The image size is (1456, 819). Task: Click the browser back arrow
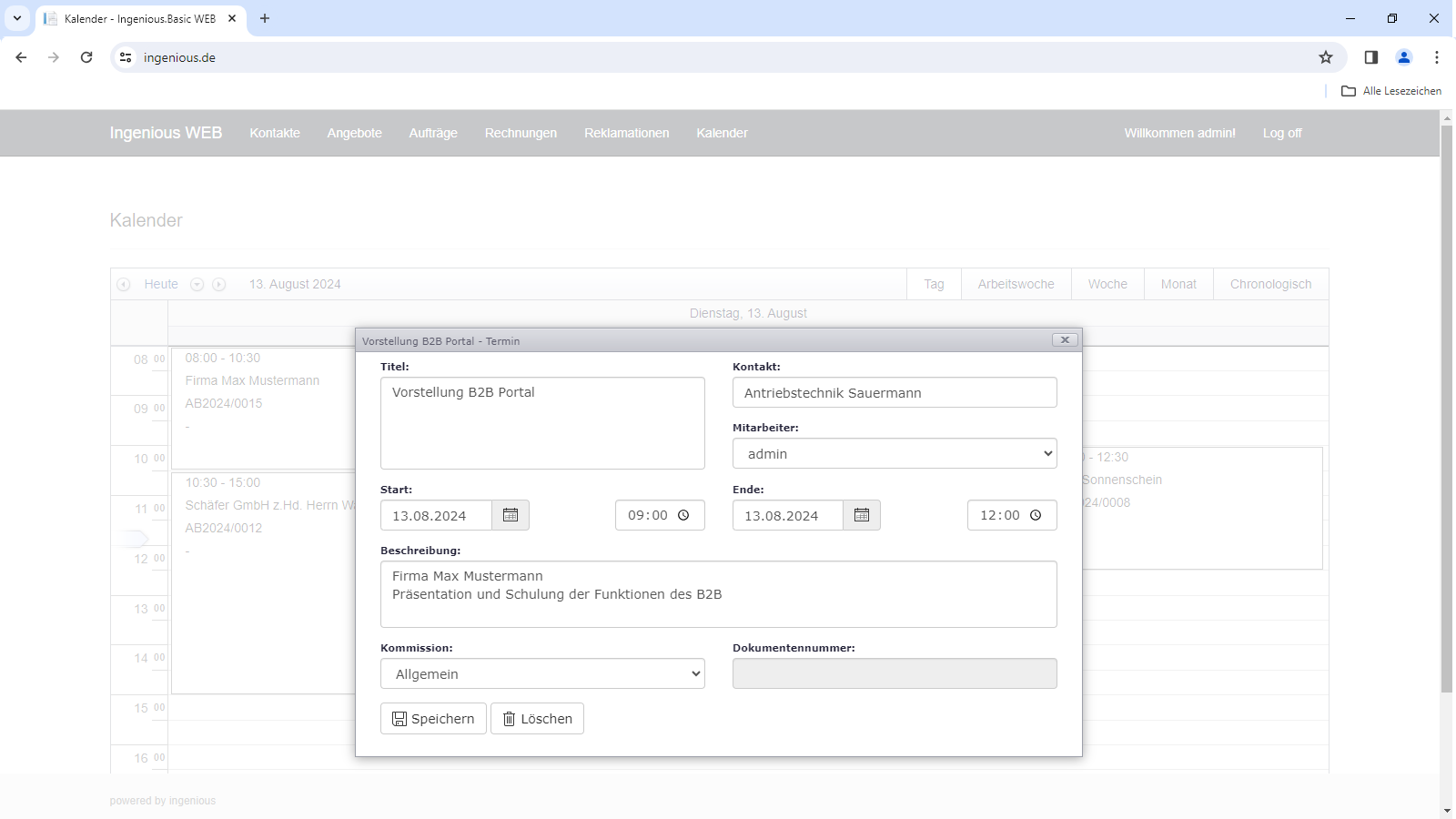(21, 57)
